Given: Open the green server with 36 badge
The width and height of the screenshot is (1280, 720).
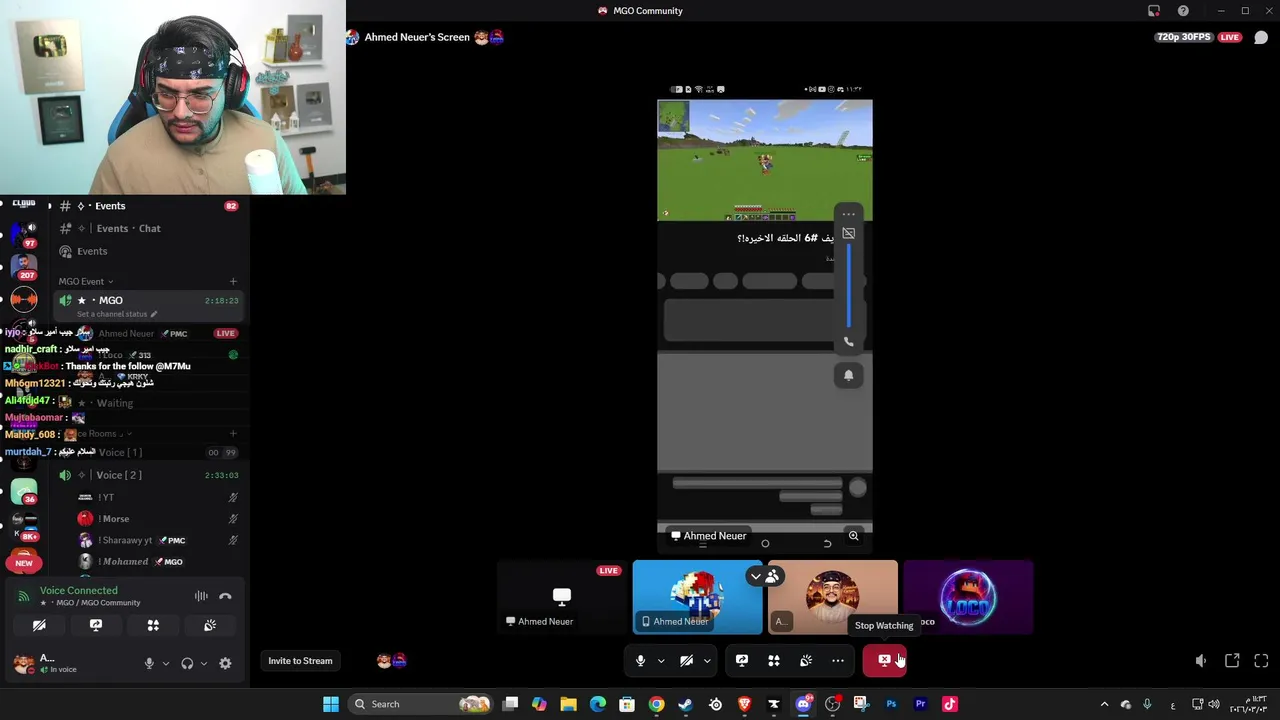Looking at the screenshot, I should coord(24,491).
